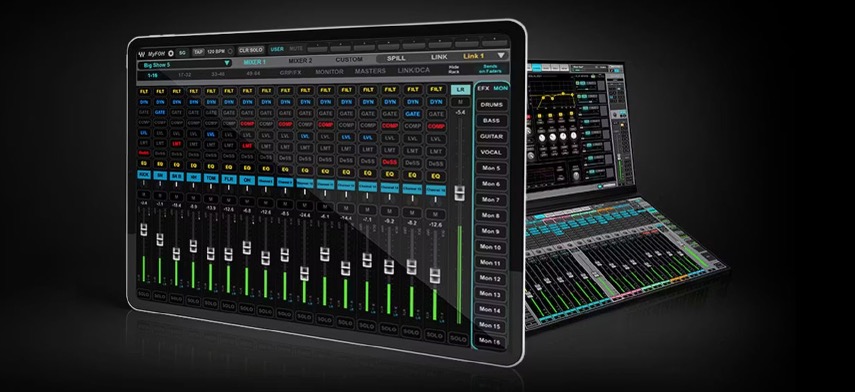The image size is (855, 392).
Task: Select the EFX sends tab
Action: (484, 88)
